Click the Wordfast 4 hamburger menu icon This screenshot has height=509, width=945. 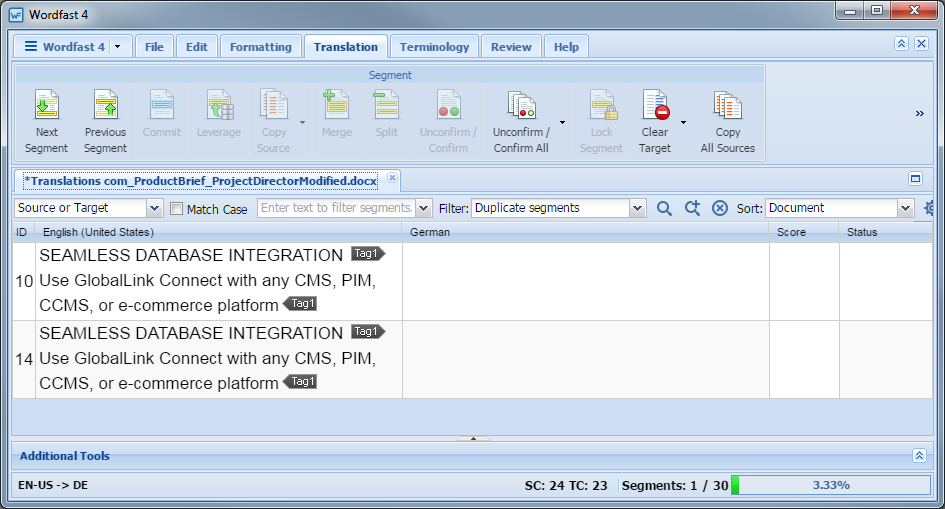31,46
